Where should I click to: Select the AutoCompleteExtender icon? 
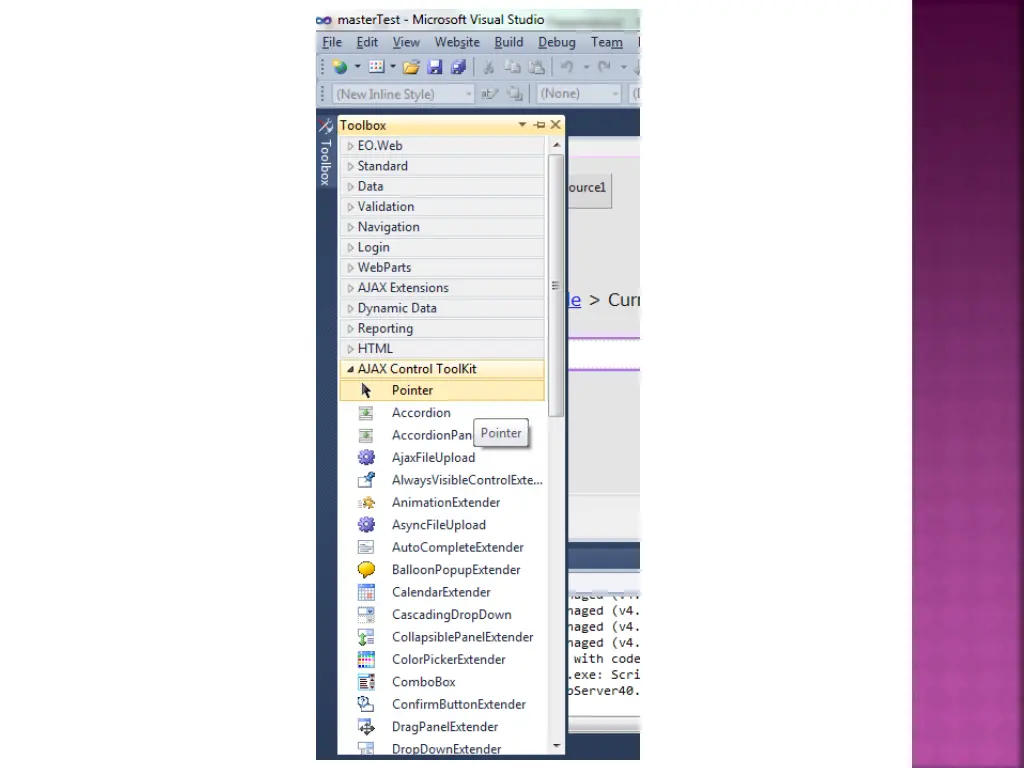click(366, 547)
